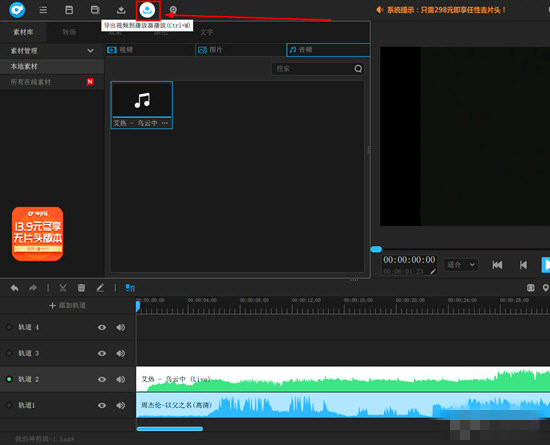Click the trash delete icon

(81, 288)
